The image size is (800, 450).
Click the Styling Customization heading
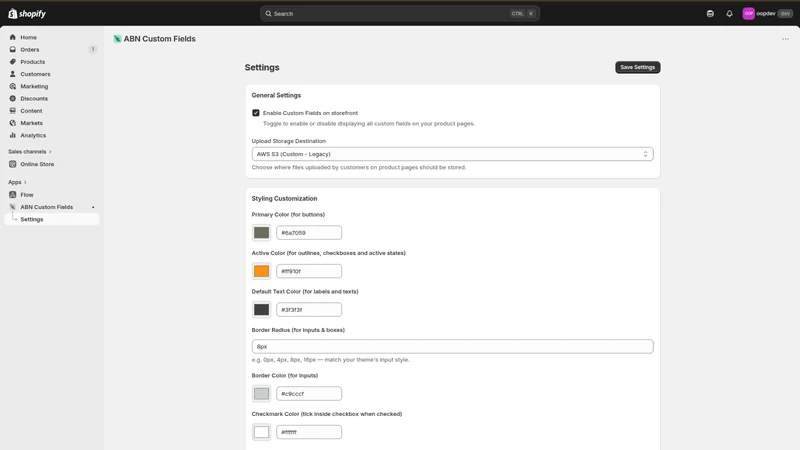284,198
